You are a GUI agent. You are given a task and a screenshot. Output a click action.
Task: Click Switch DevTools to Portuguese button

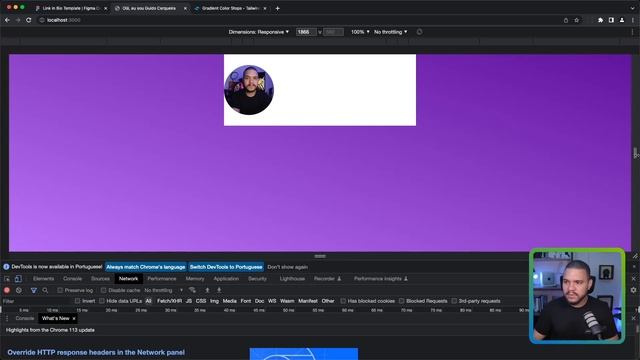point(226,267)
